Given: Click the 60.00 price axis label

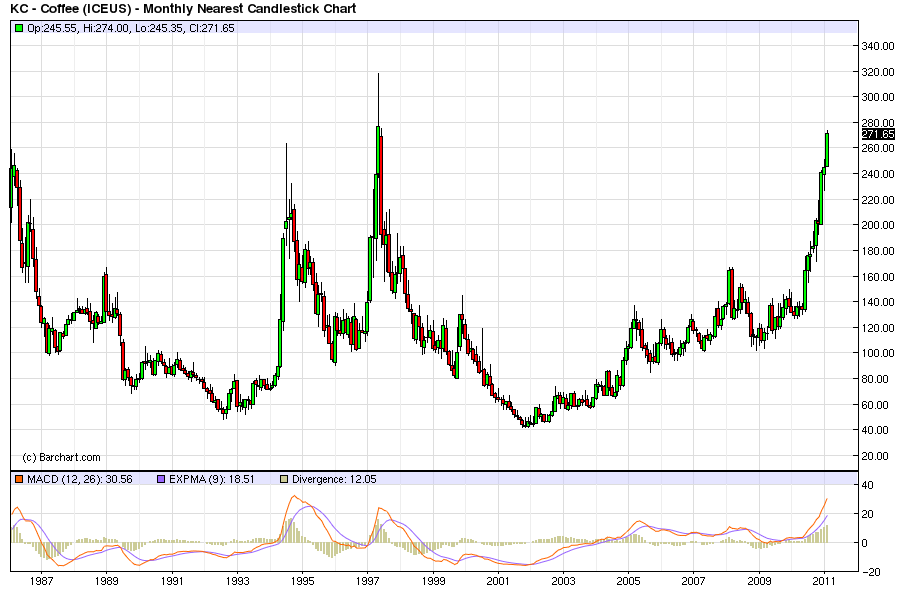Looking at the screenshot, I should pos(875,405).
